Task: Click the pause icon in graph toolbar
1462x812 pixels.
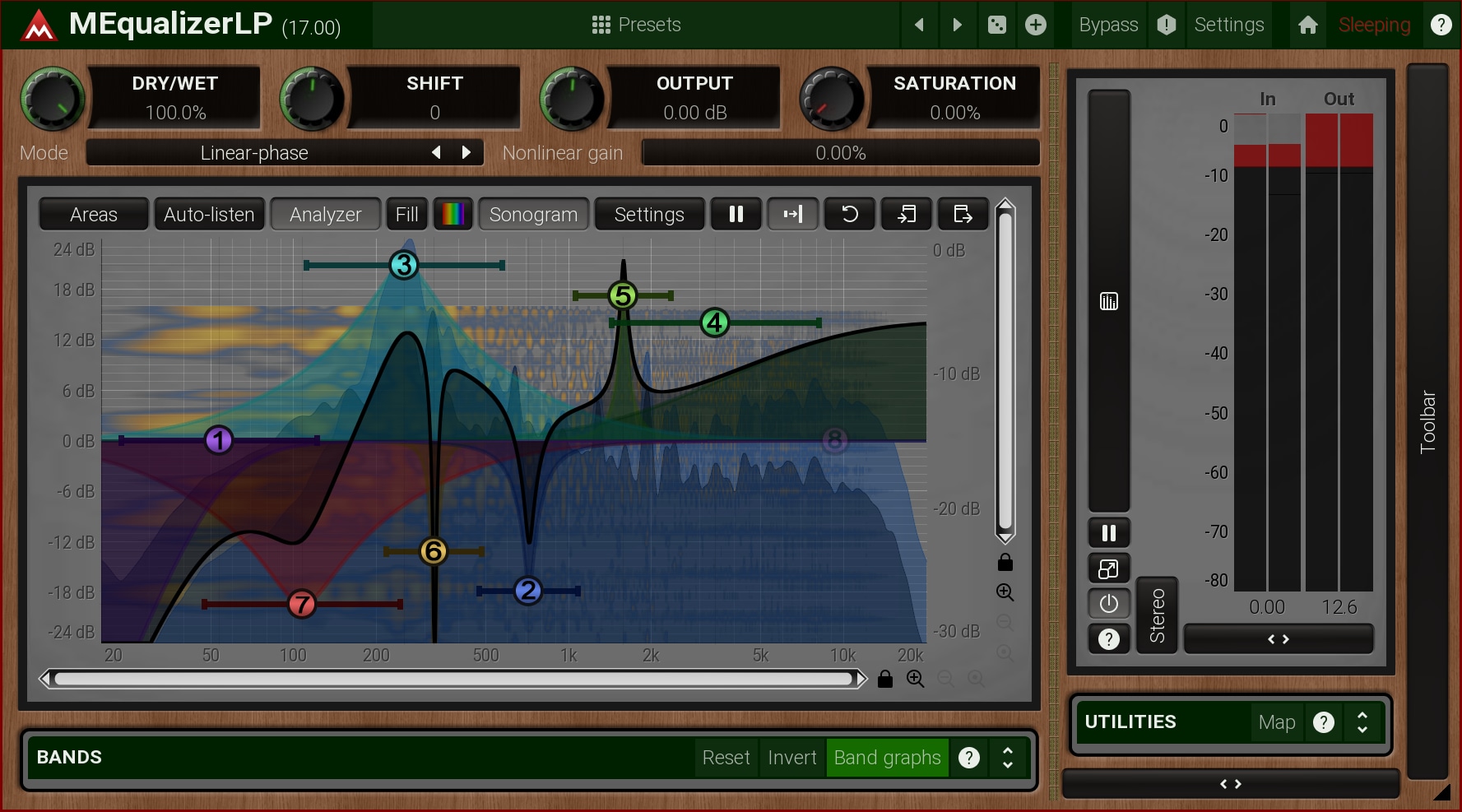Action: tap(736, 214)
